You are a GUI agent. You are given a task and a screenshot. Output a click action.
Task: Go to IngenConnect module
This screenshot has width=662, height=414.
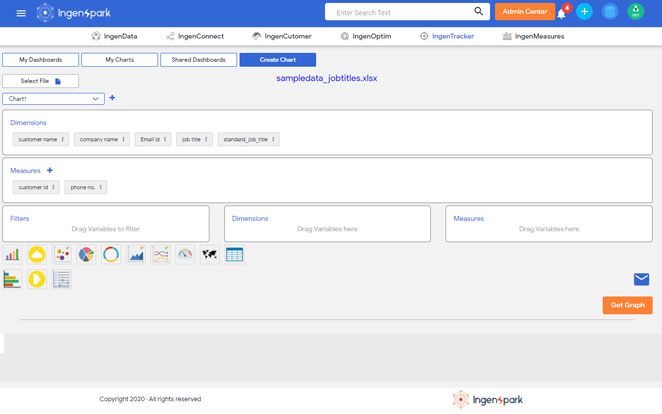(195, 36)
